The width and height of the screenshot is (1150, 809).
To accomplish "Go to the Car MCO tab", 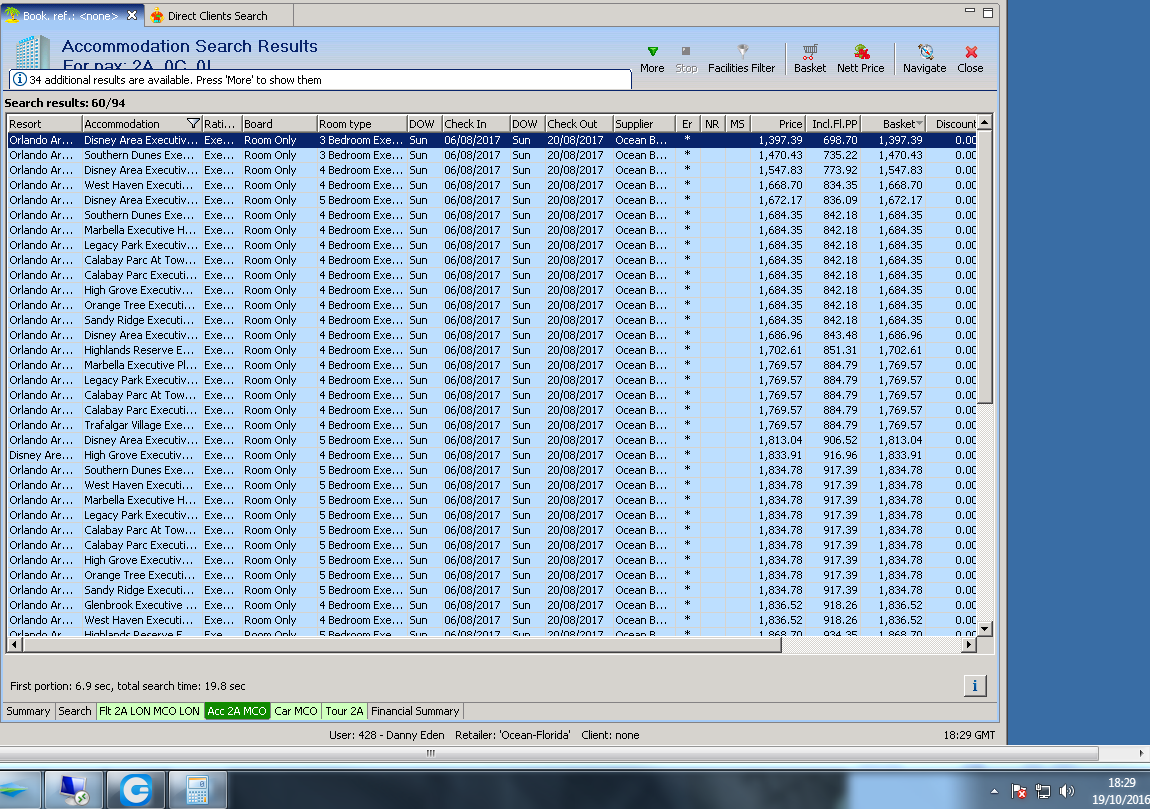I will click(296, 711).
